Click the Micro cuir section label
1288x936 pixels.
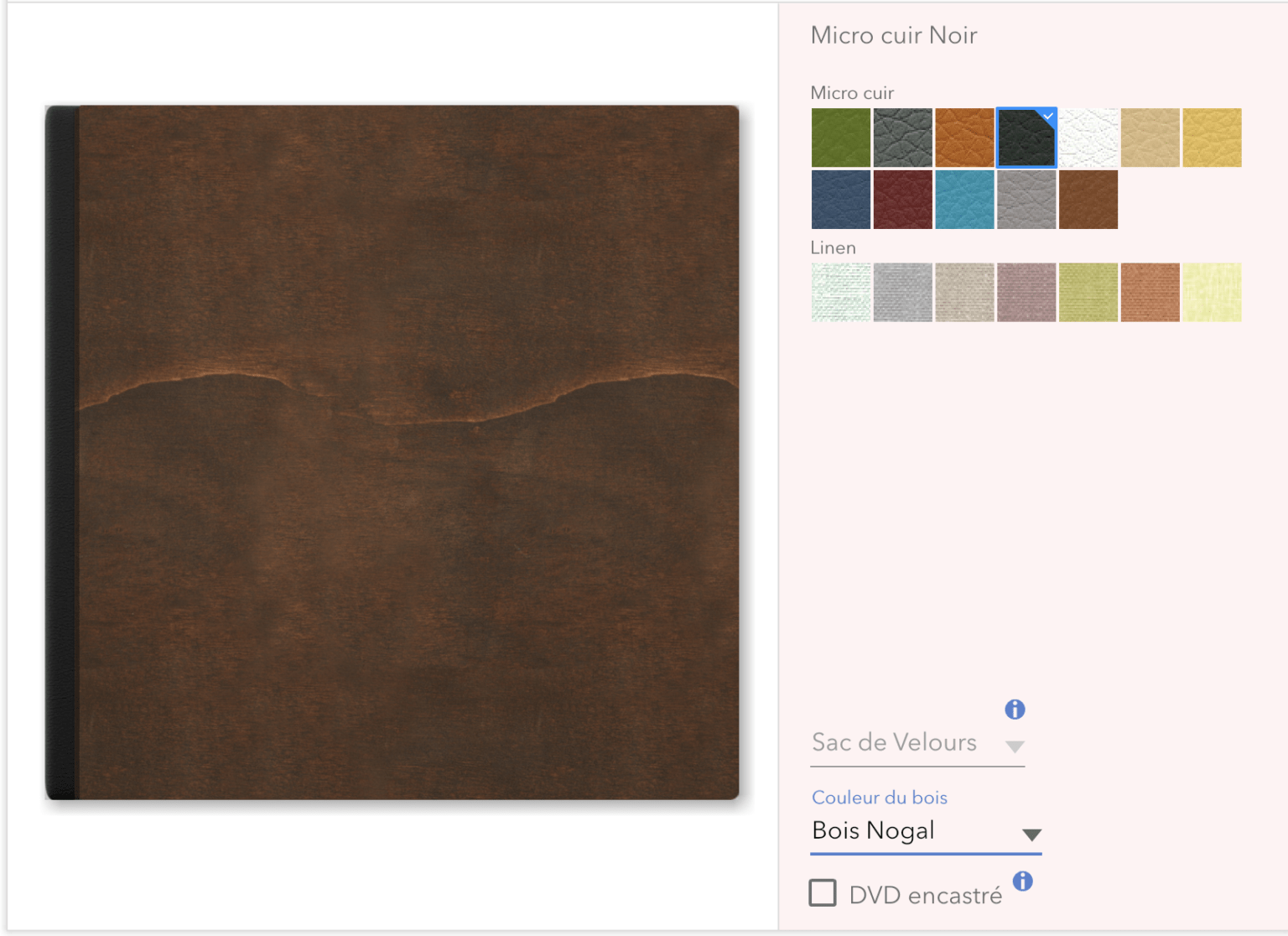coord(853,93)
